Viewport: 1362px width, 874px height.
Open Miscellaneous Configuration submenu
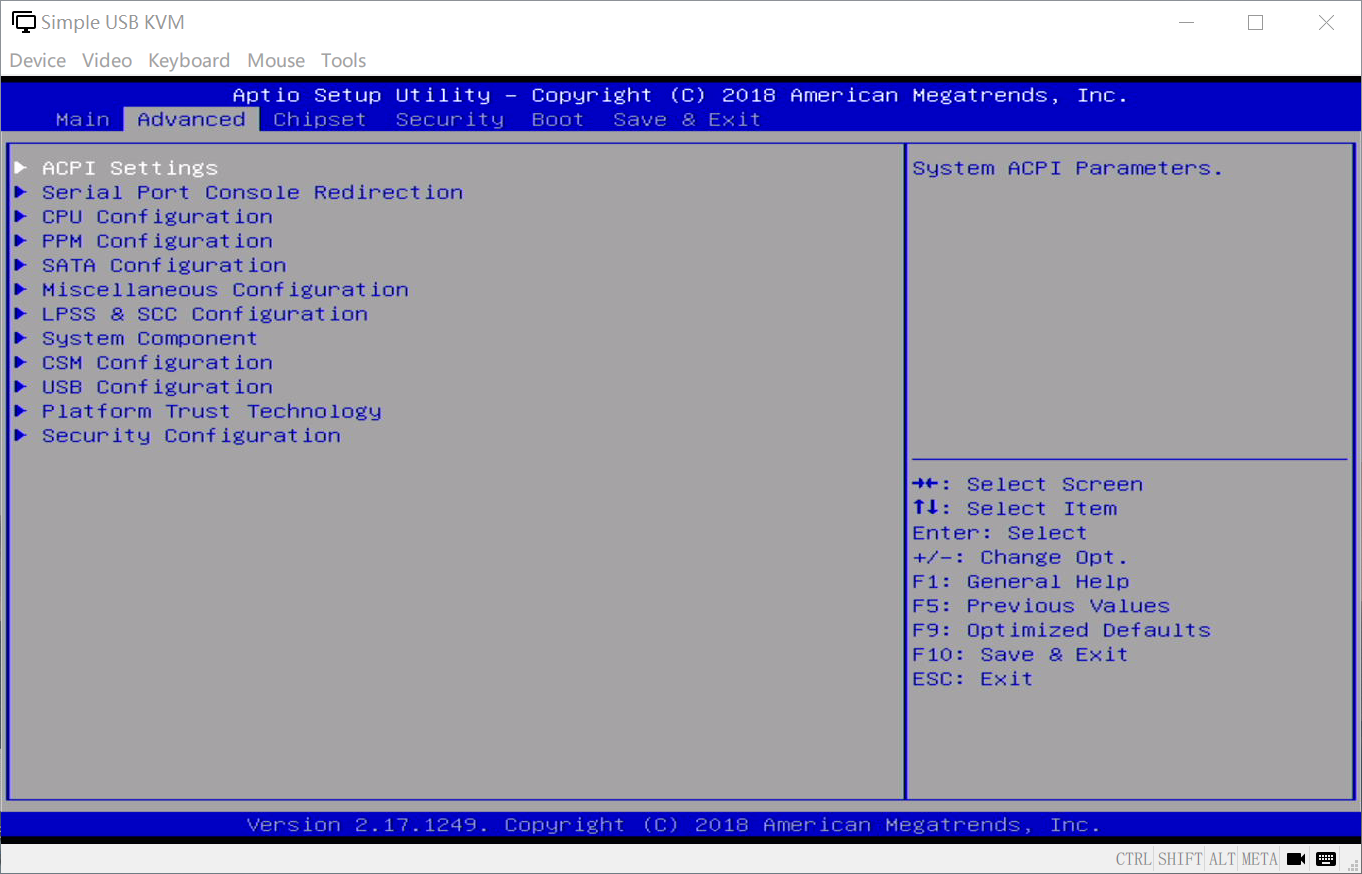click(x=225, y=289)
